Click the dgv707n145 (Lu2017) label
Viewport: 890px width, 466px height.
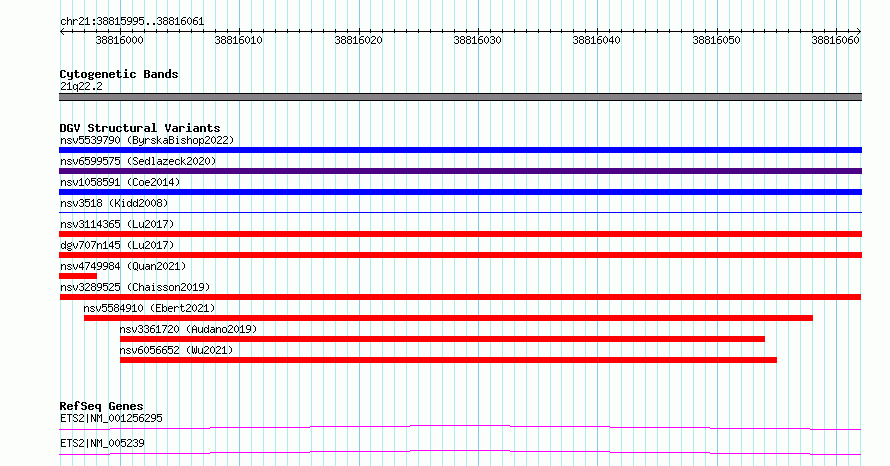point(117,245)
